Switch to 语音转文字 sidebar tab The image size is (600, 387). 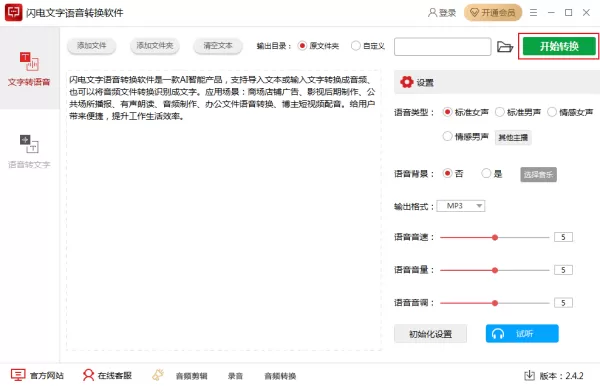click(29, 152)
